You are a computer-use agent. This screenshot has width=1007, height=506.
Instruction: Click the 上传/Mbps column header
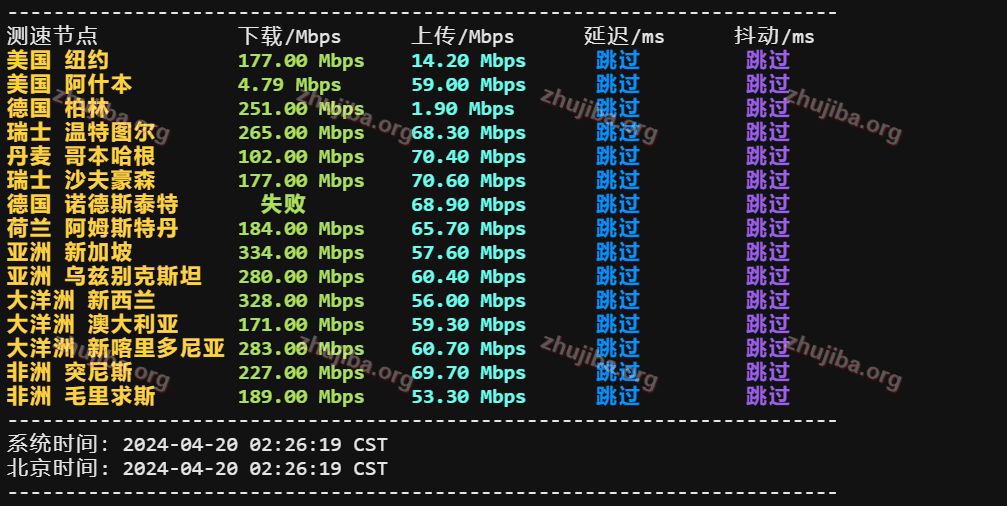[462, 36]
